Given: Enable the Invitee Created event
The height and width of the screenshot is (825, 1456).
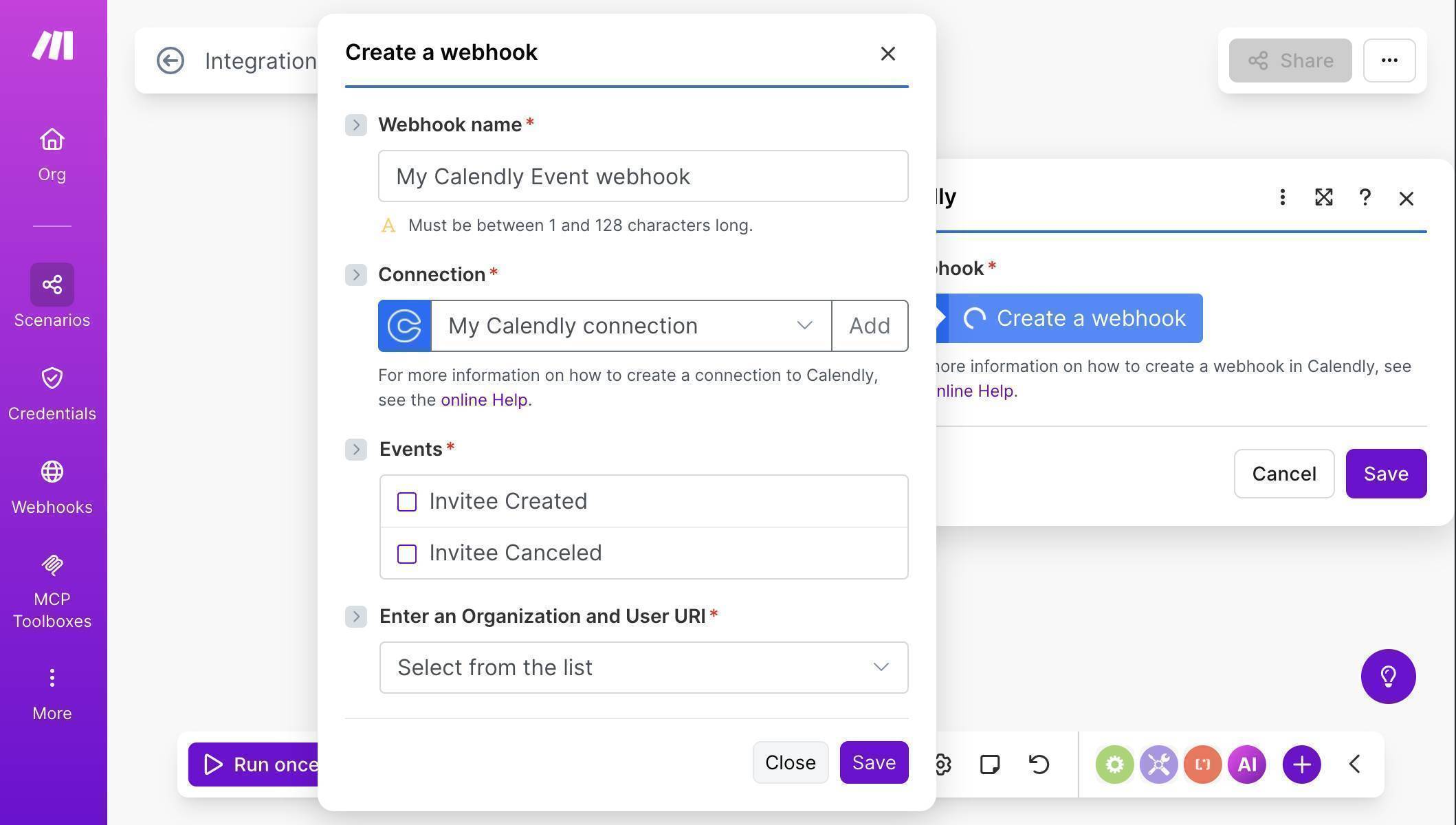Looking at the screenshot, I should (406, 502).
